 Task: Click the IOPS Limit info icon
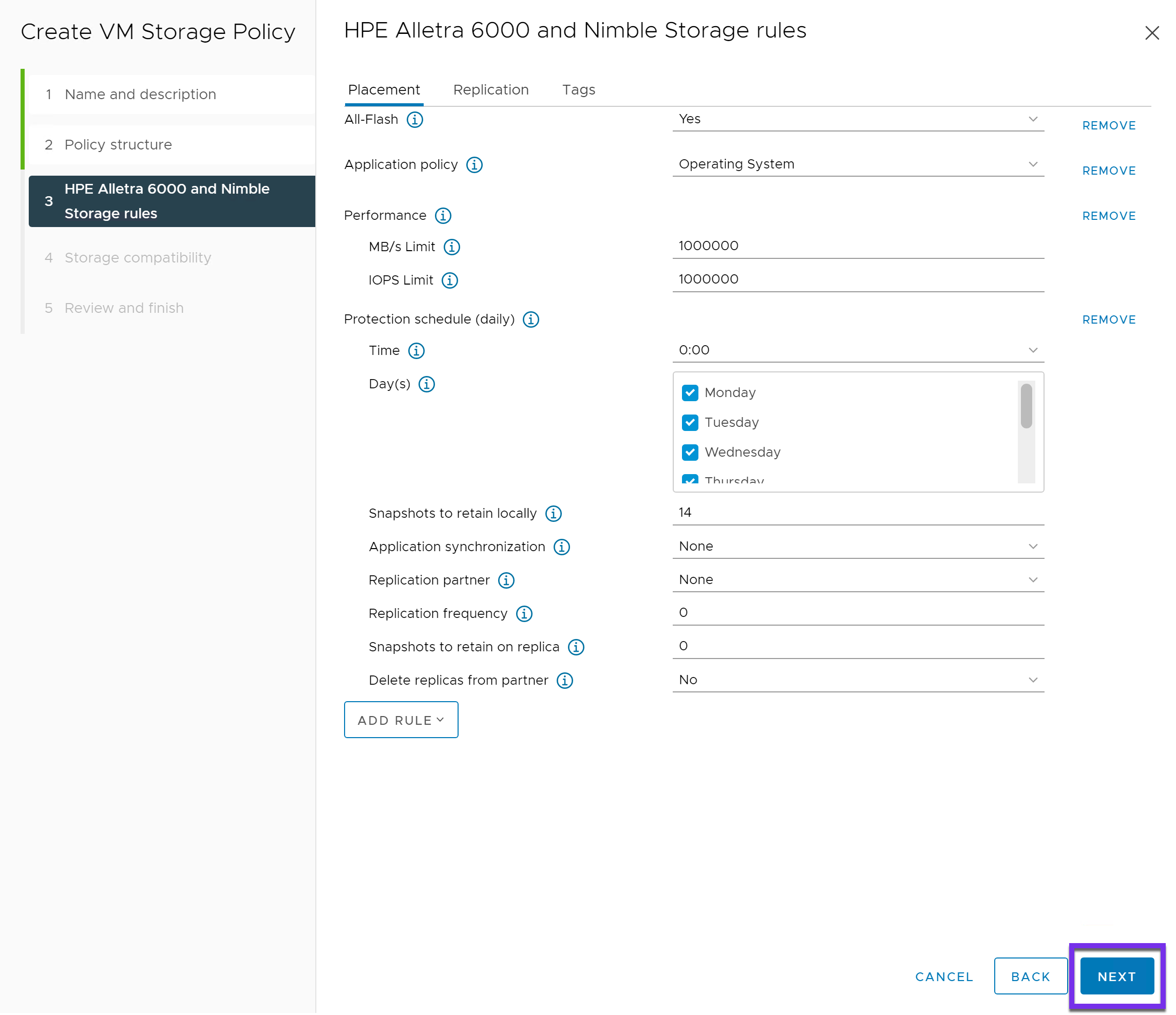[x=449, y=280]
